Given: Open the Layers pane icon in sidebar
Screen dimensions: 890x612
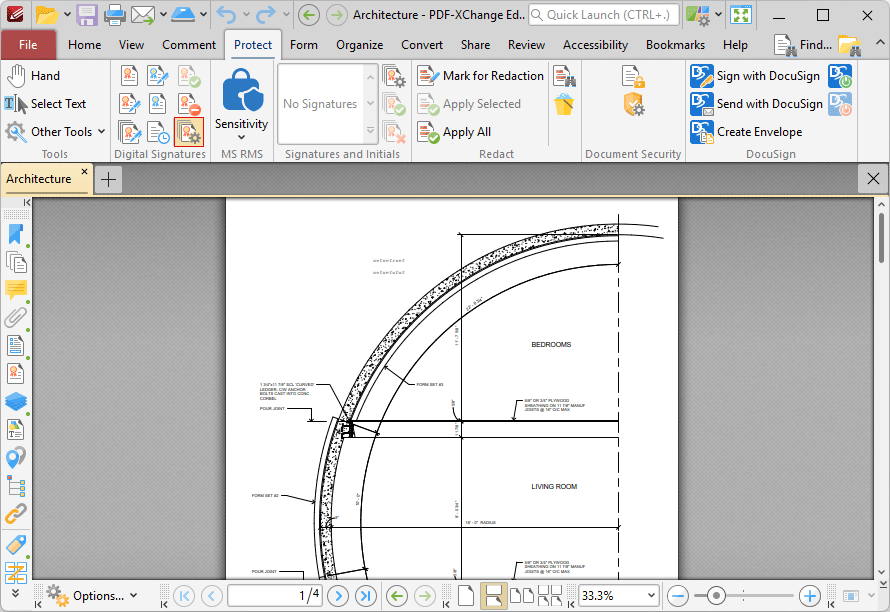Looking at the screenshot, I should [x=16, y=401].
